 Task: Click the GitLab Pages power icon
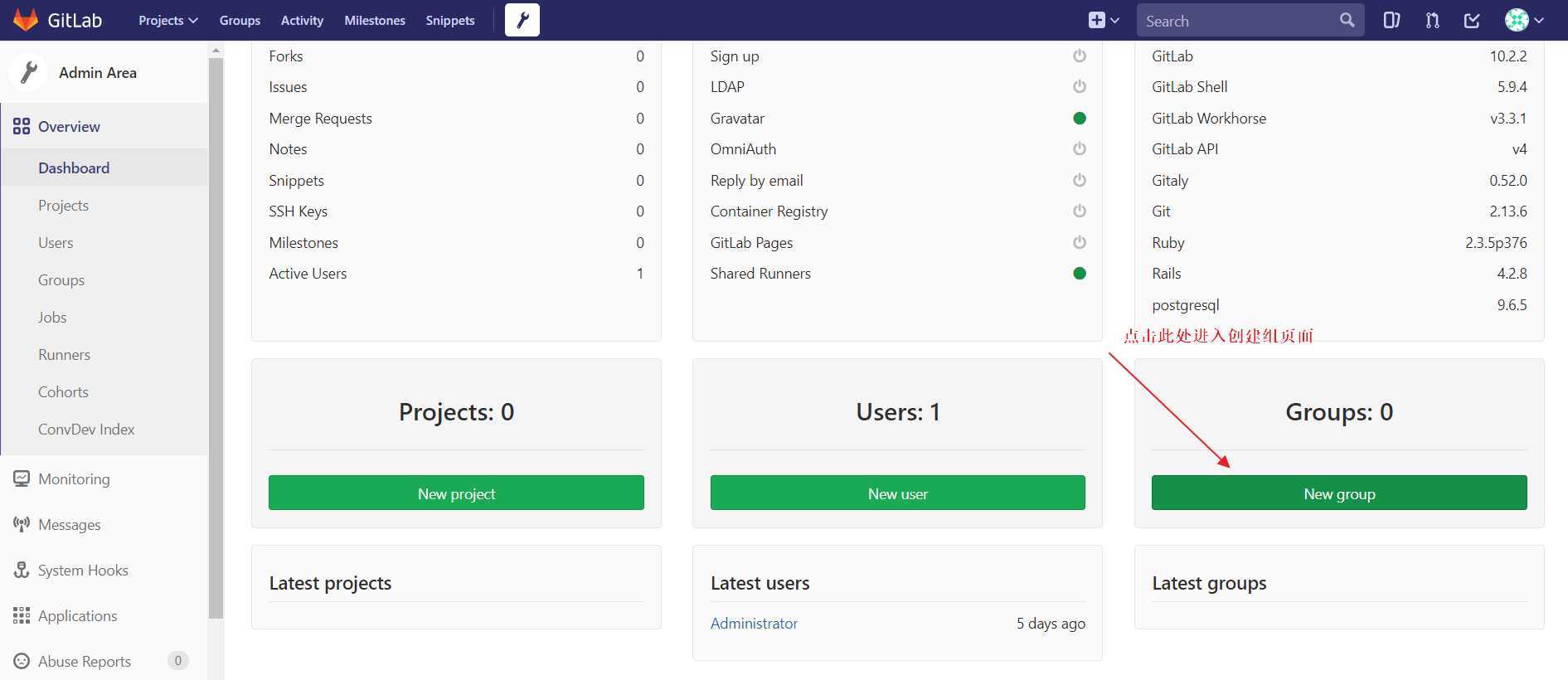point(1079,242)
